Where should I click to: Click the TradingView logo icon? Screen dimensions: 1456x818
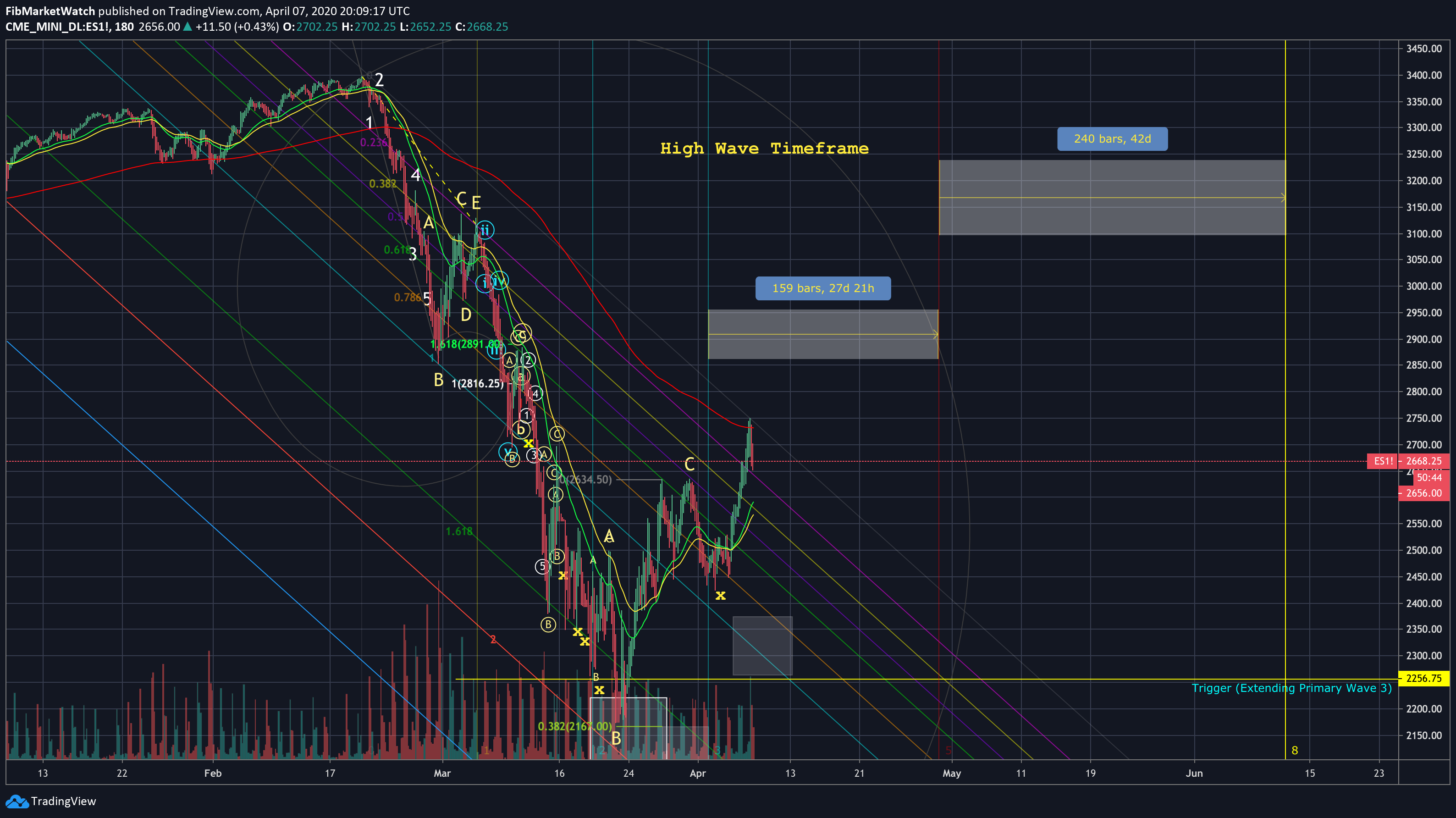(x=17, y=801)
